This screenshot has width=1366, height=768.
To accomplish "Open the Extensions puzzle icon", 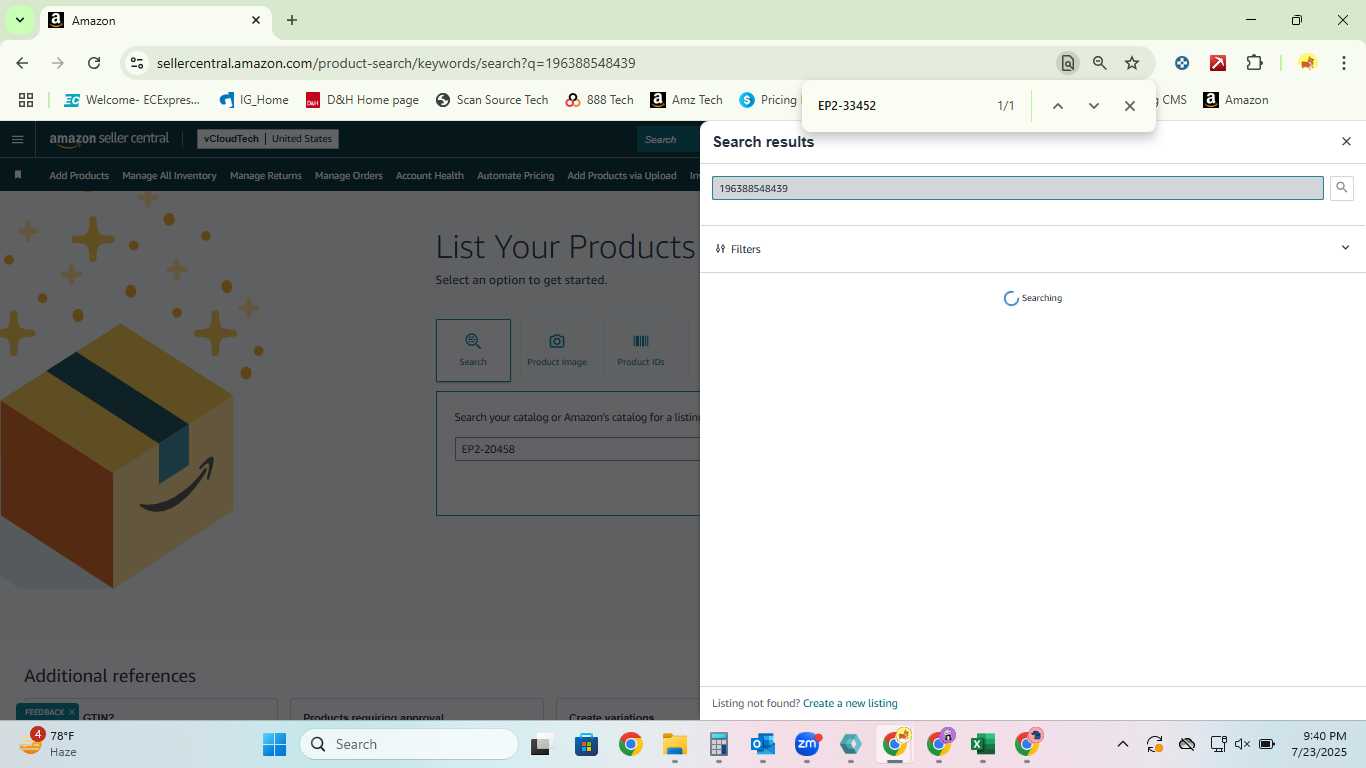I will click(x=1254, y=63).
